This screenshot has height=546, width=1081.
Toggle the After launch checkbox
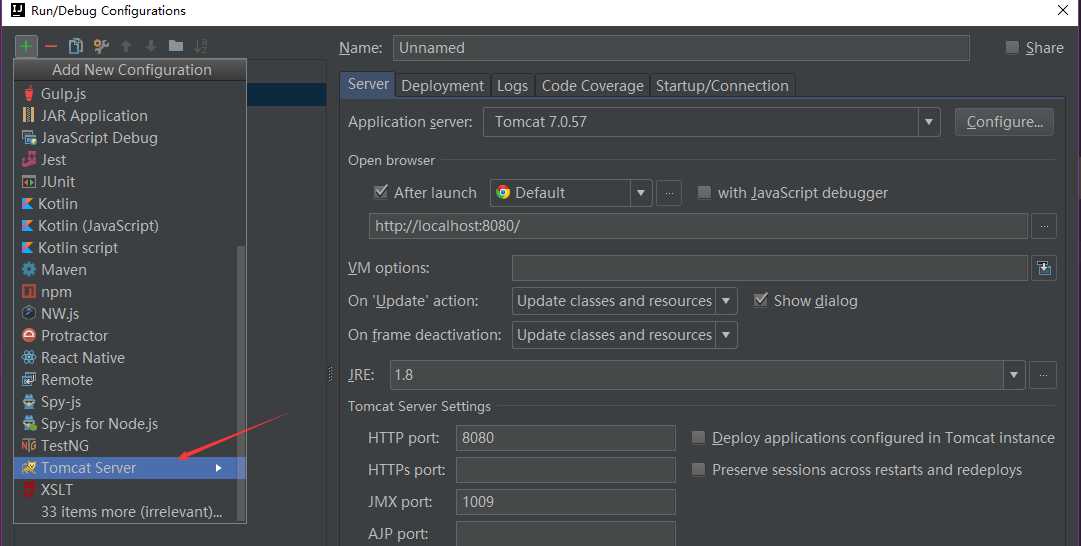pos(381,192)
